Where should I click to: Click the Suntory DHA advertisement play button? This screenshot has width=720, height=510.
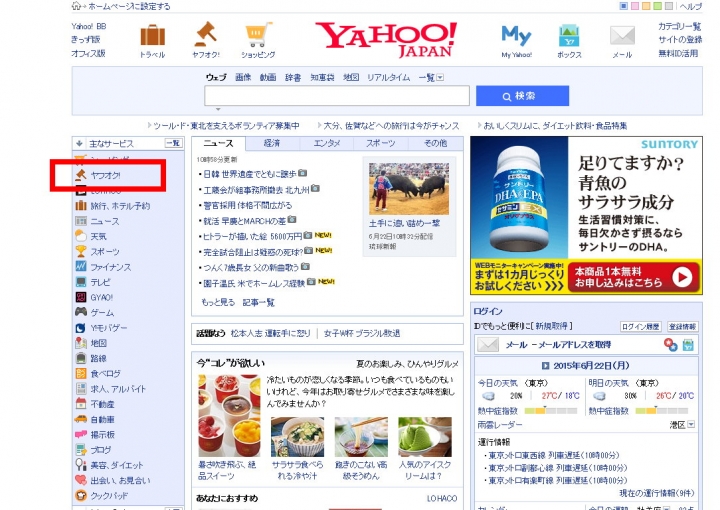(x=682, y=277)
